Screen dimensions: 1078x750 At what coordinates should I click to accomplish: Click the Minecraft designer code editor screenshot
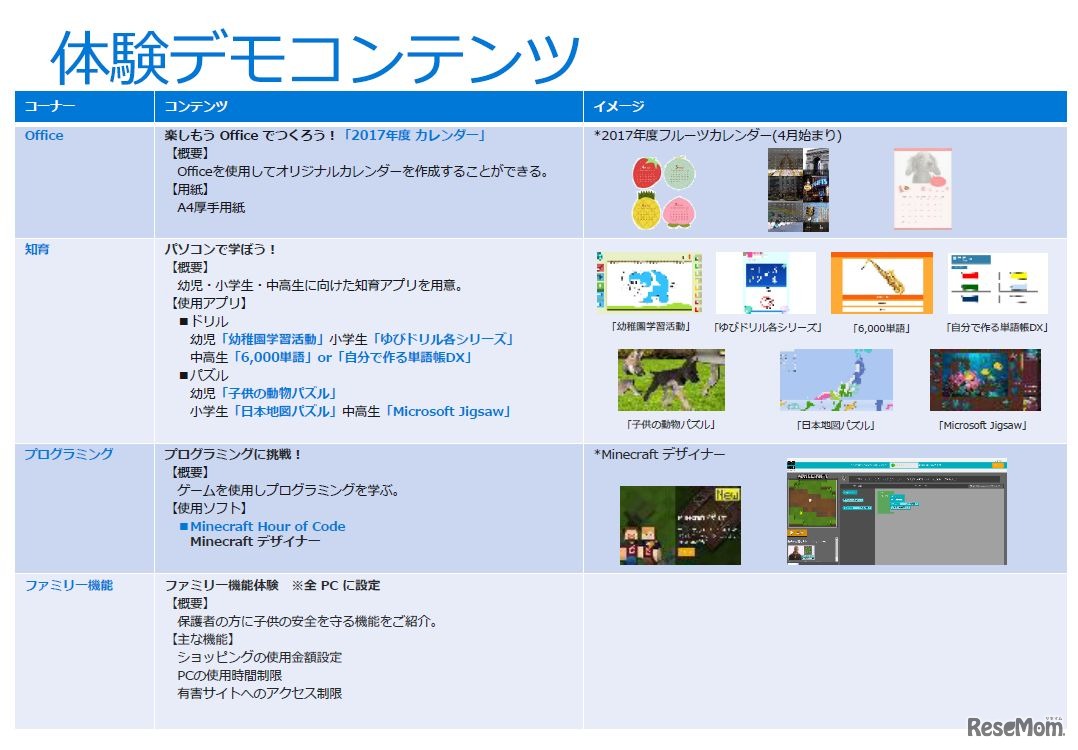pos(896,511)
